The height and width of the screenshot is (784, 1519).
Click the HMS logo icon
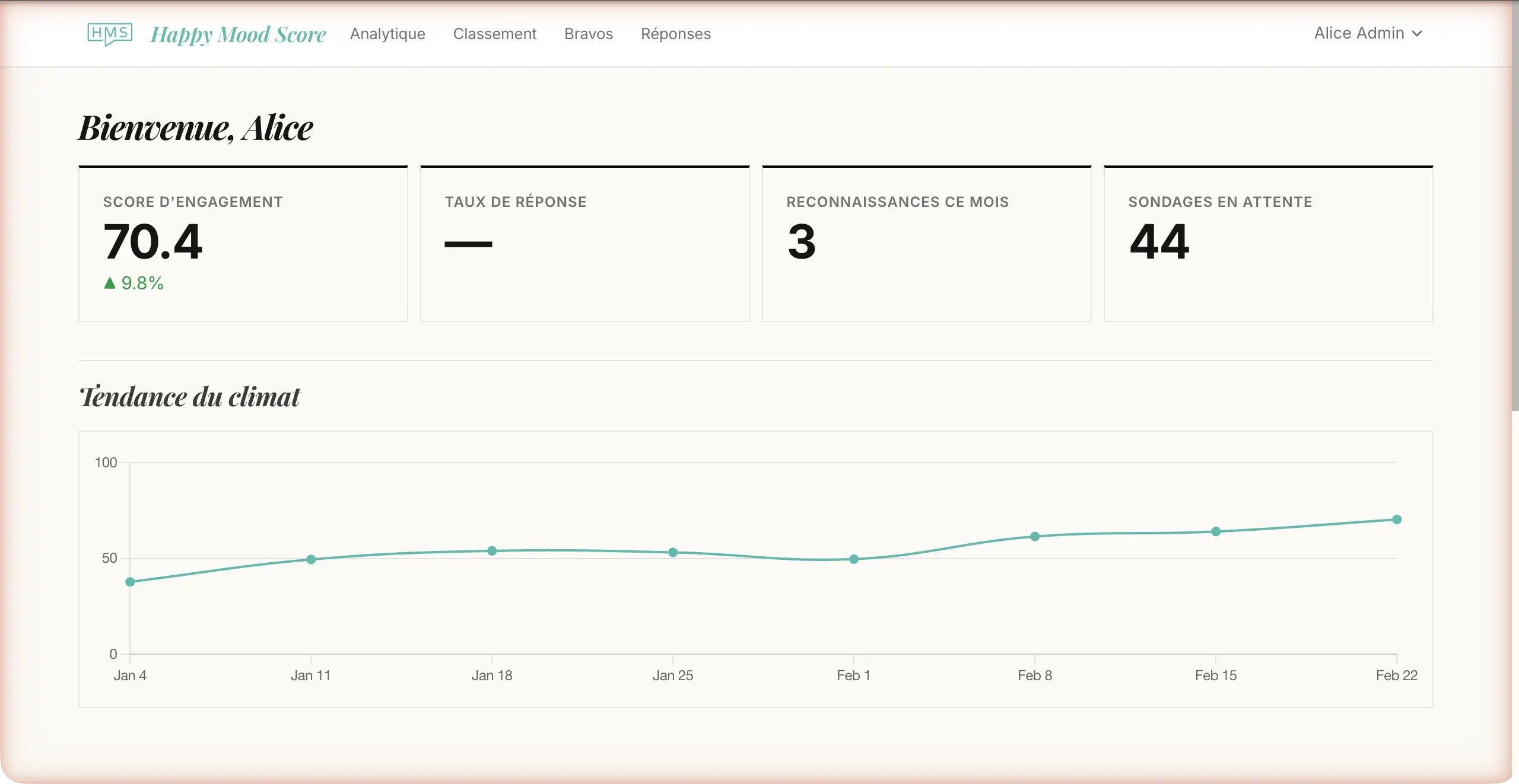coord(110,34)
